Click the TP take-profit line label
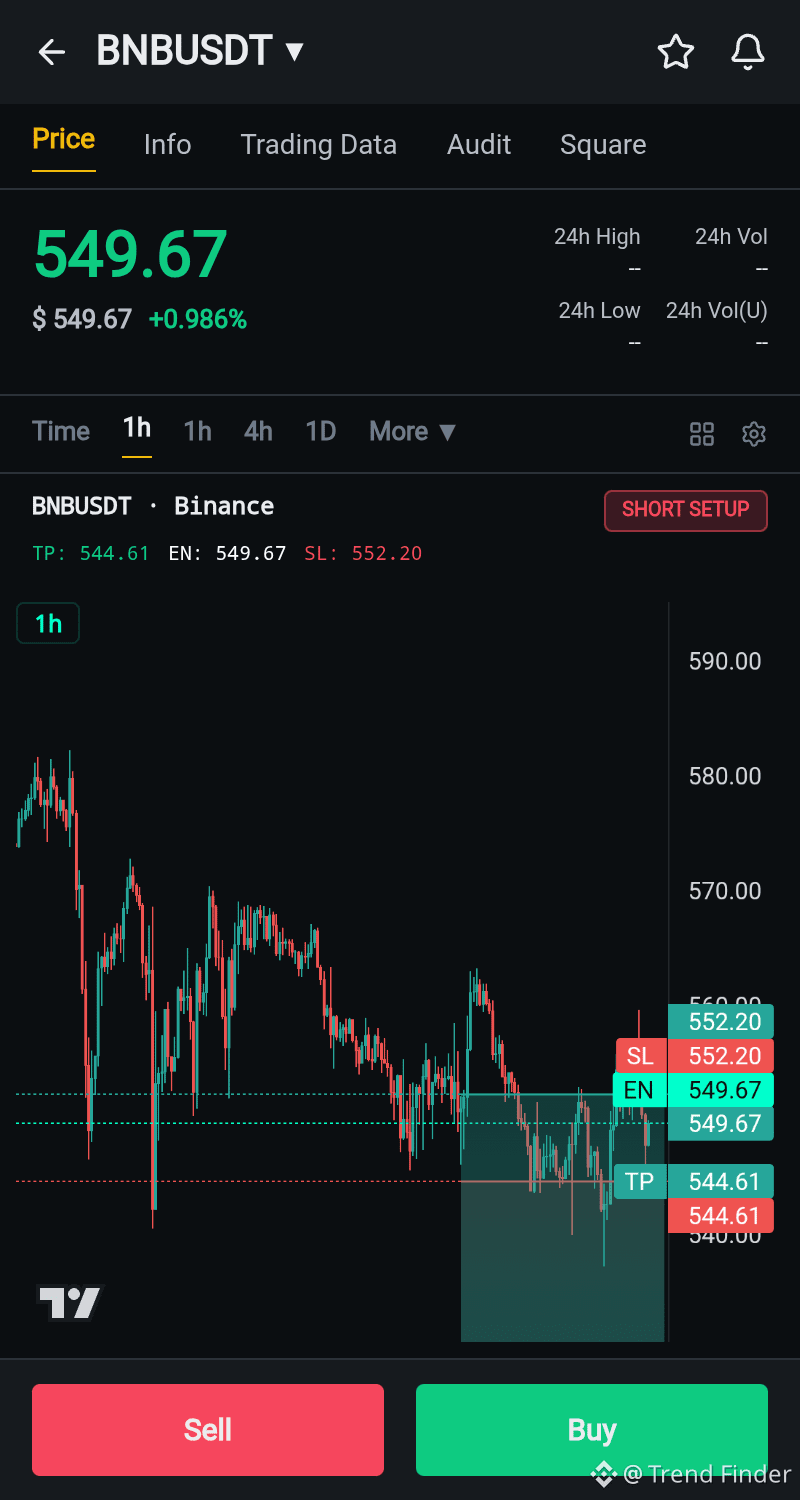 [639, 1182]
